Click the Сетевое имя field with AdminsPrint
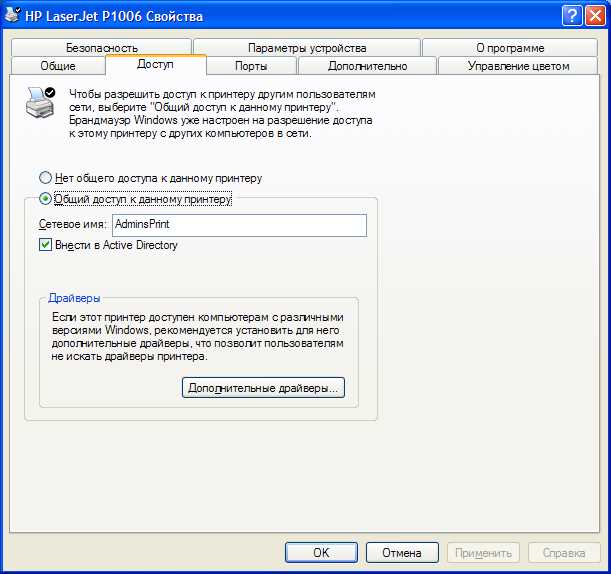611x574 pixels. (239, 225)
